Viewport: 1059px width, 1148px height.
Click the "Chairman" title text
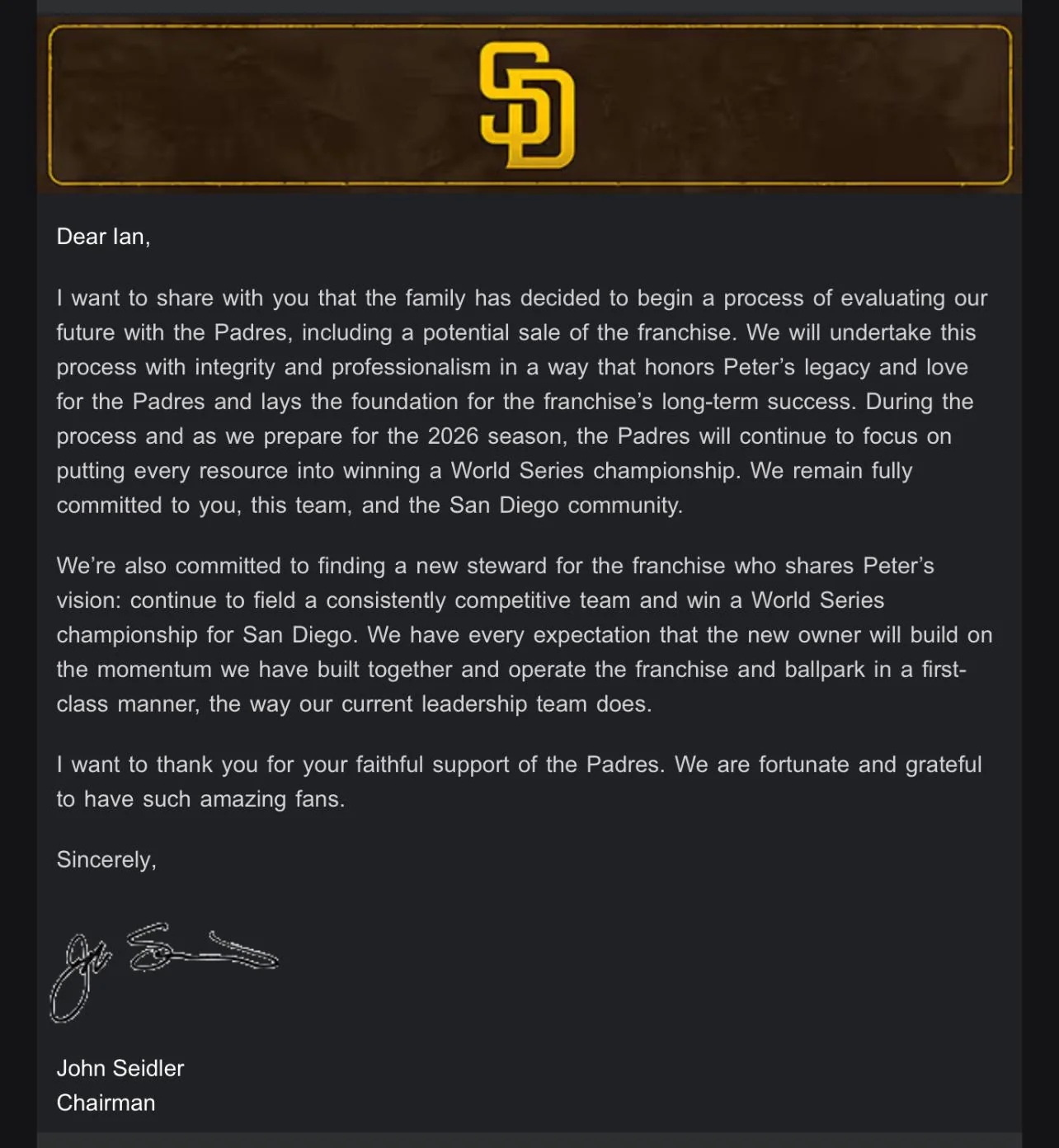[106, 1103]
